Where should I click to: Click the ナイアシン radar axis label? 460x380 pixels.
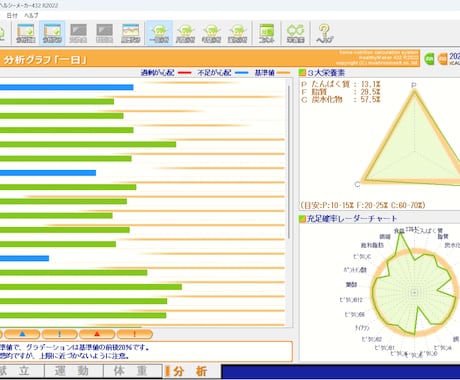coord(362,328)
